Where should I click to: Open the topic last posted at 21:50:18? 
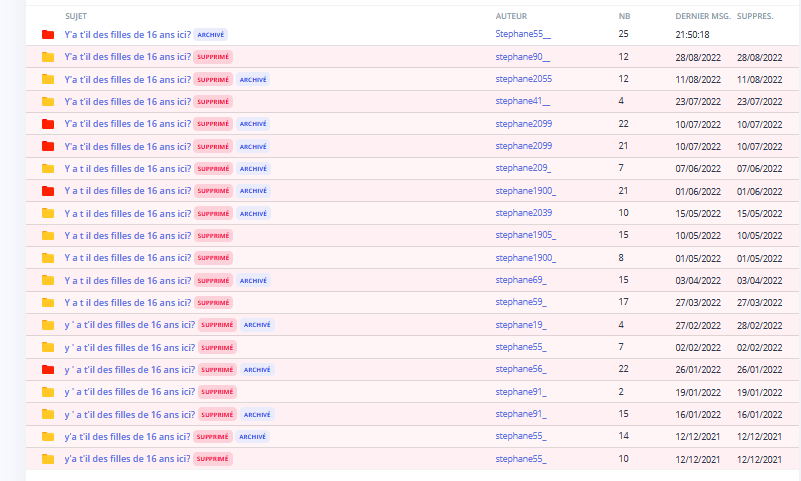(x=127, y=34)
